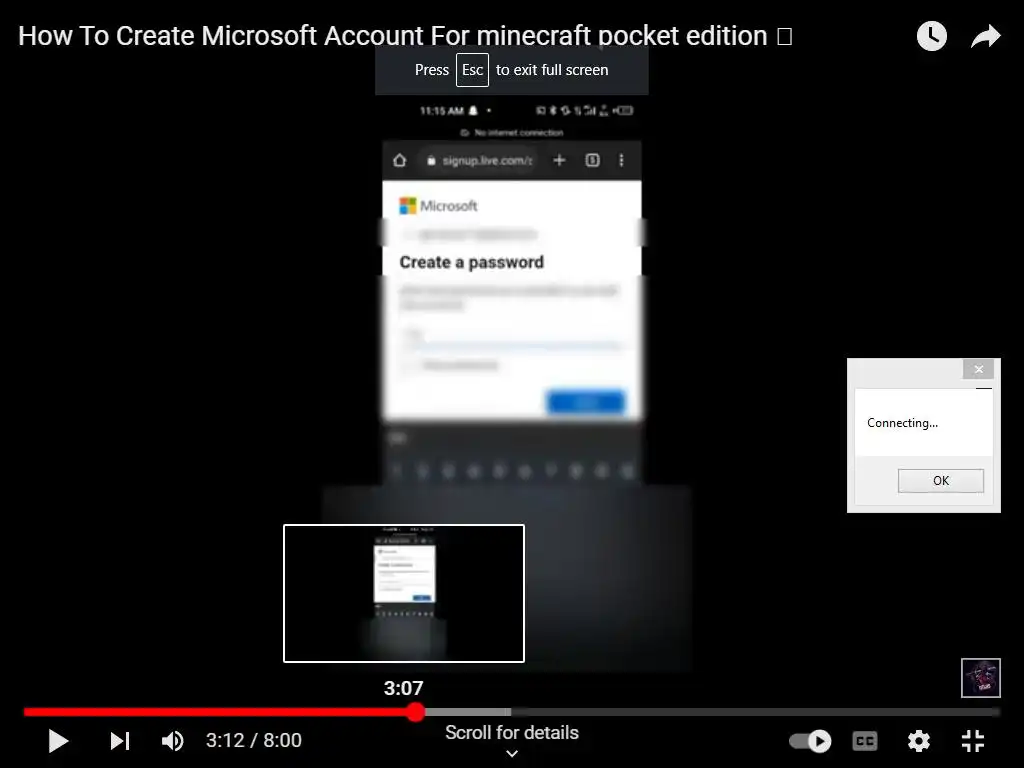Viewport: 1024px width, 768px height.
Task: Click the Create a password heading
Action: (x=472, y=263)
